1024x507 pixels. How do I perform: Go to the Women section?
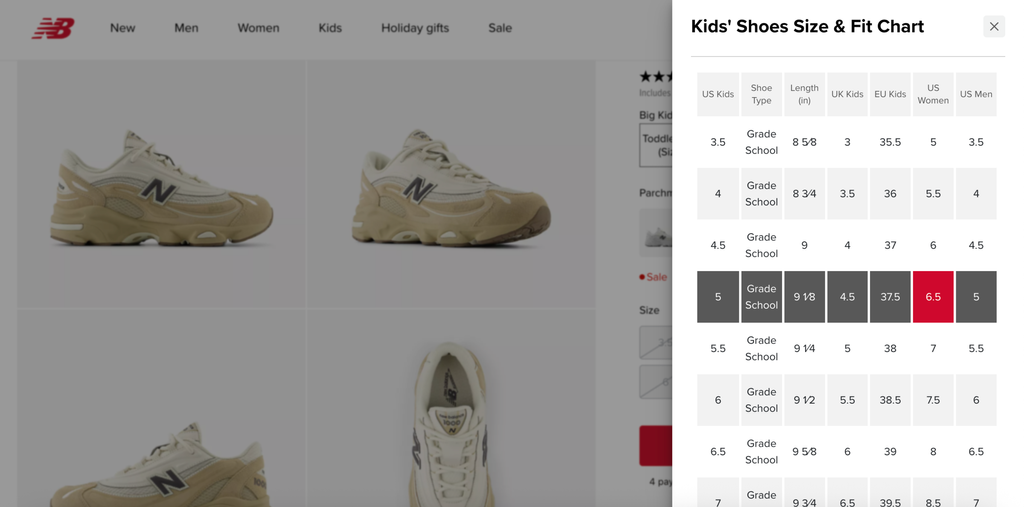(258, 28)
